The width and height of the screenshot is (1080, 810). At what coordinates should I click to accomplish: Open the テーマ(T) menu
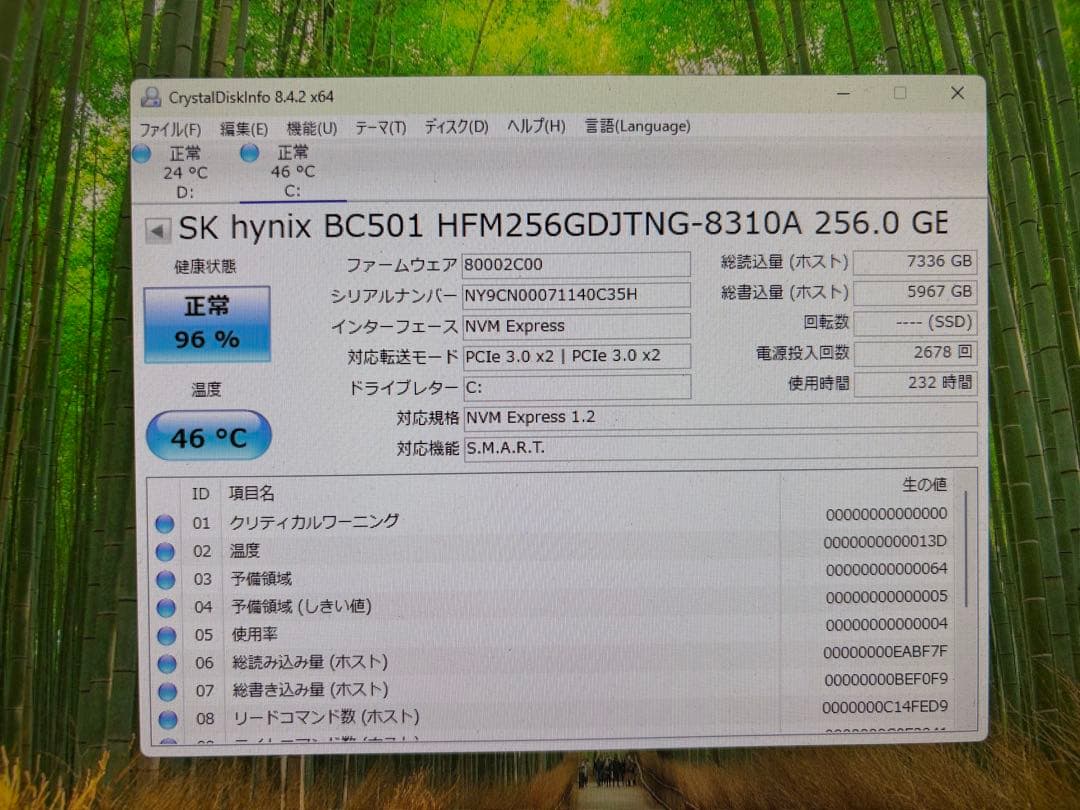pyautogui.click(x=380, y=127)
